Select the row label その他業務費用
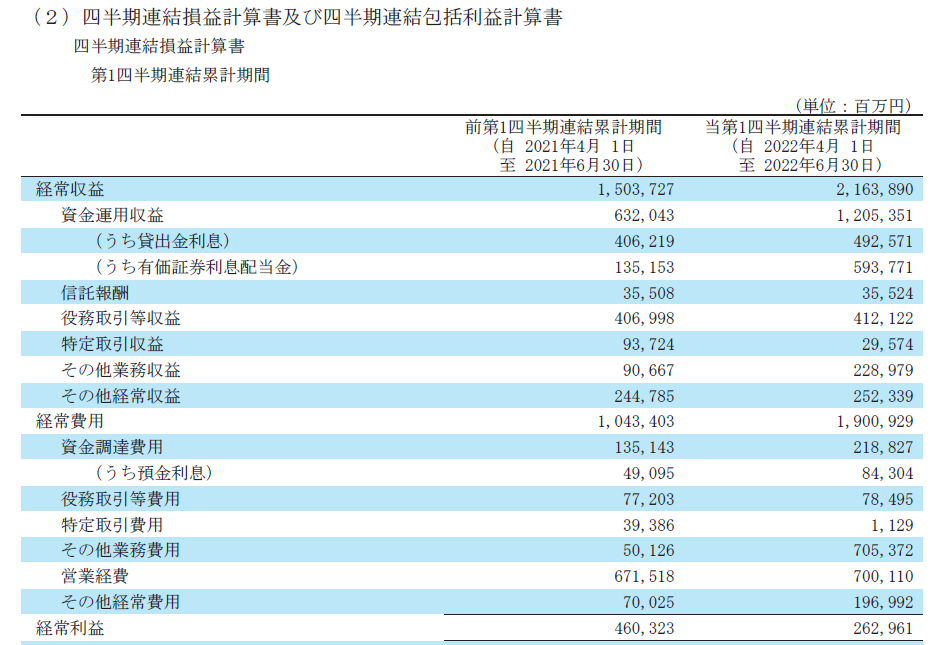The width and height of the screenshot is (932, 645). pyautogui.click(x=121, y=550)
